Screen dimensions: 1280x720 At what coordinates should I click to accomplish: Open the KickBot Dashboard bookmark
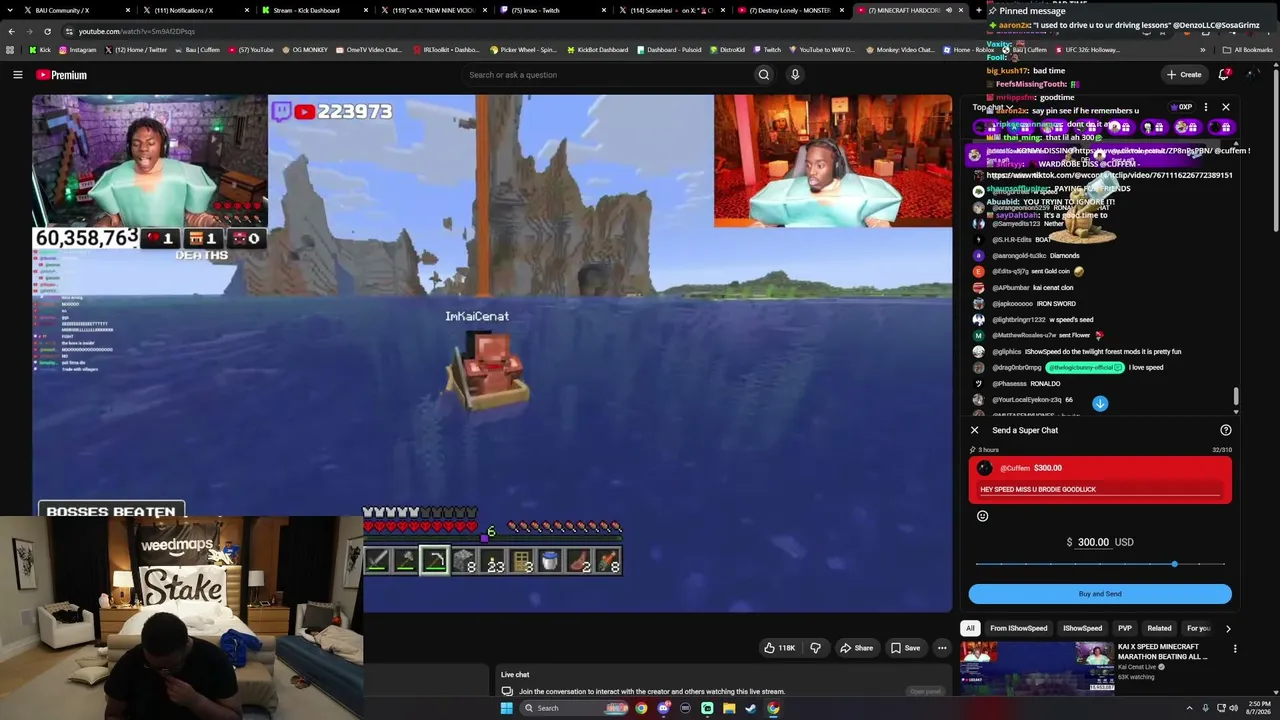[597, 50]
